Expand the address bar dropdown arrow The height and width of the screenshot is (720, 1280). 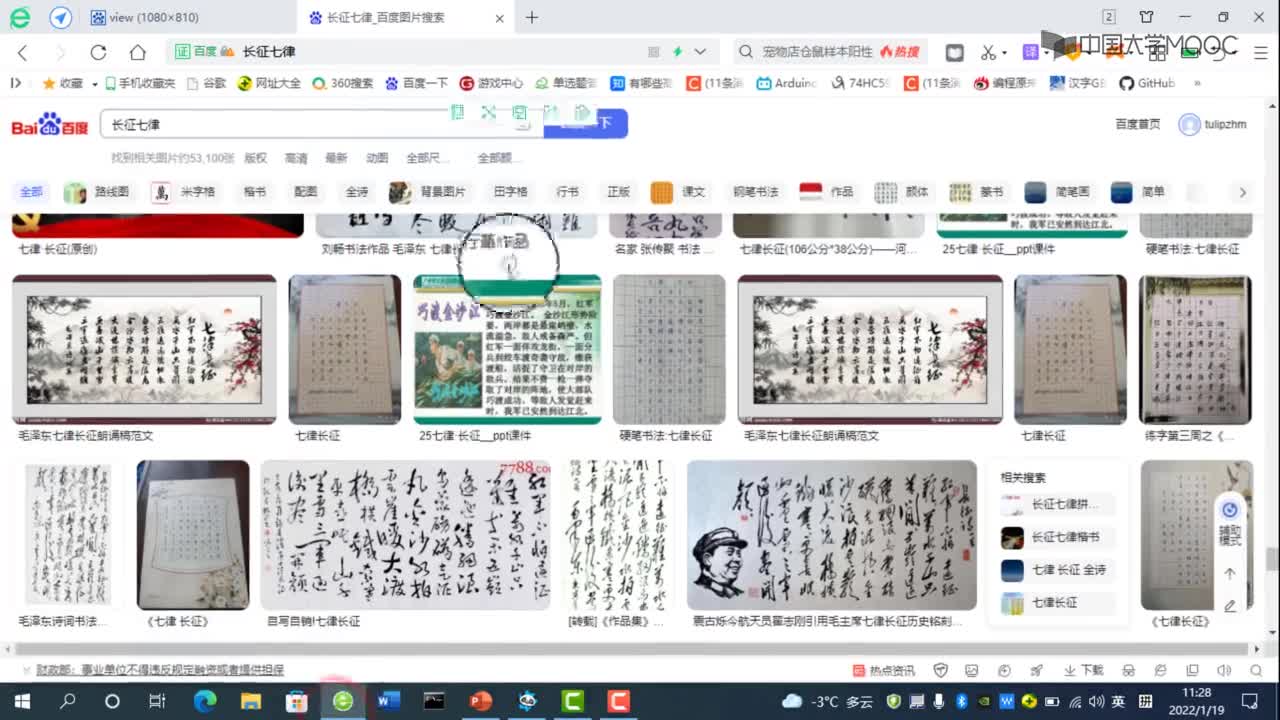[x=700, y=52]
